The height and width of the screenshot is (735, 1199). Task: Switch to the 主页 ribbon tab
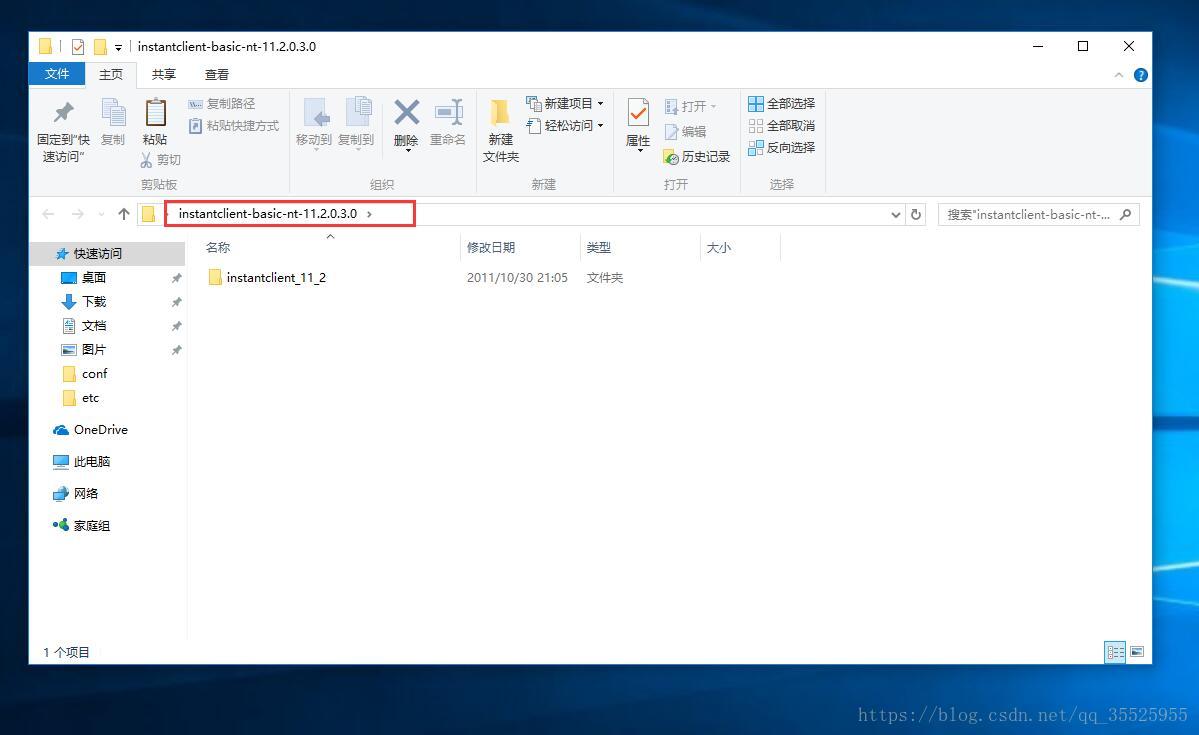click(111, 74)
